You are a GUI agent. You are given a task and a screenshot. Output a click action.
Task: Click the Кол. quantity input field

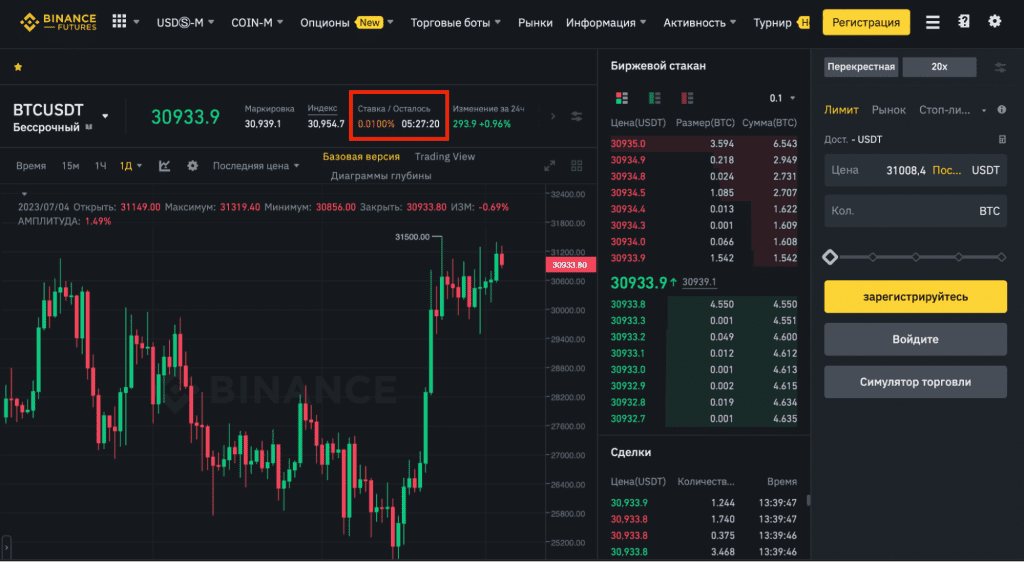[915, 211]
